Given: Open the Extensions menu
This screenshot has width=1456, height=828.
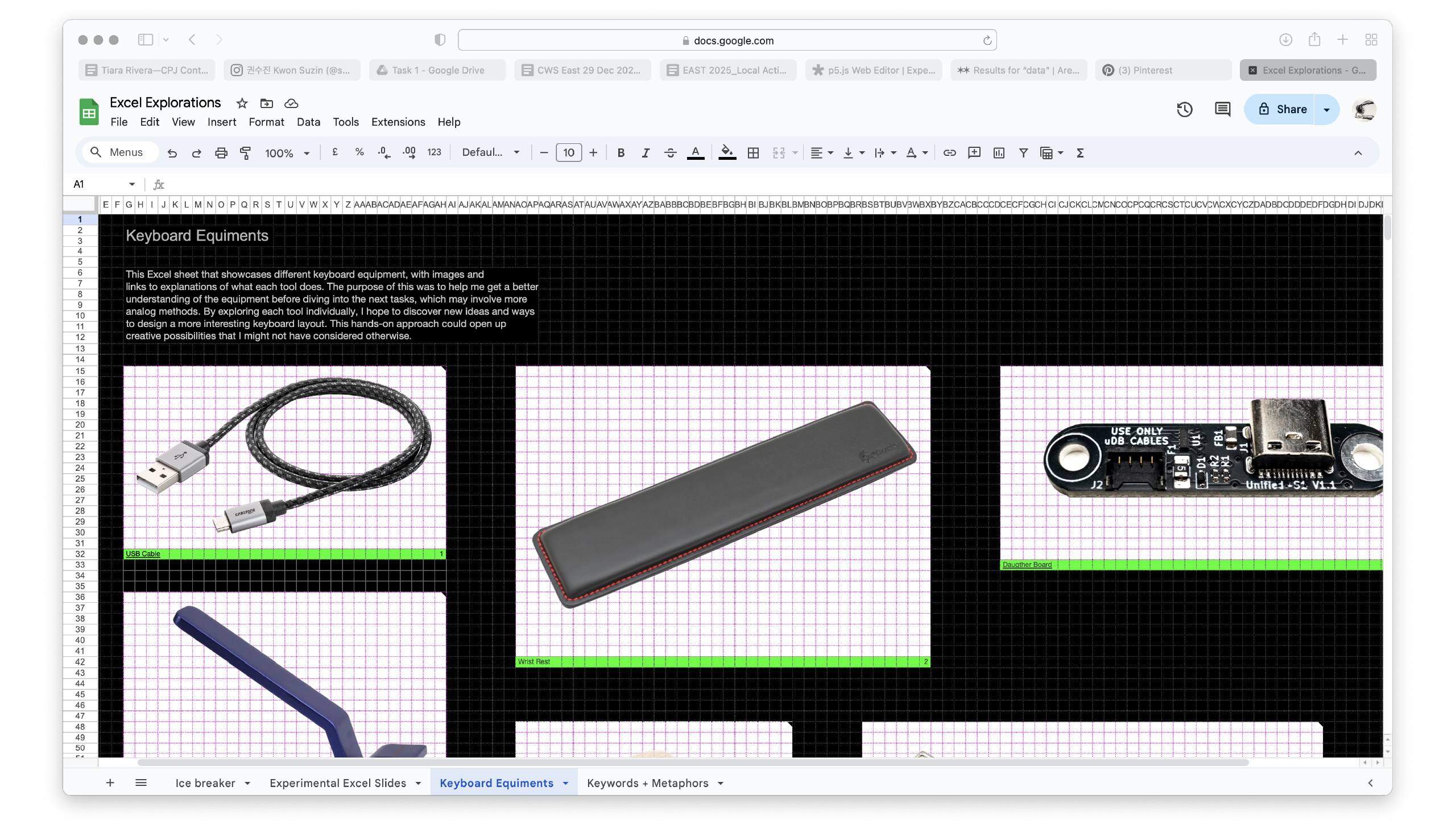Looking at the screenshot, I should [x=398, y=122].
